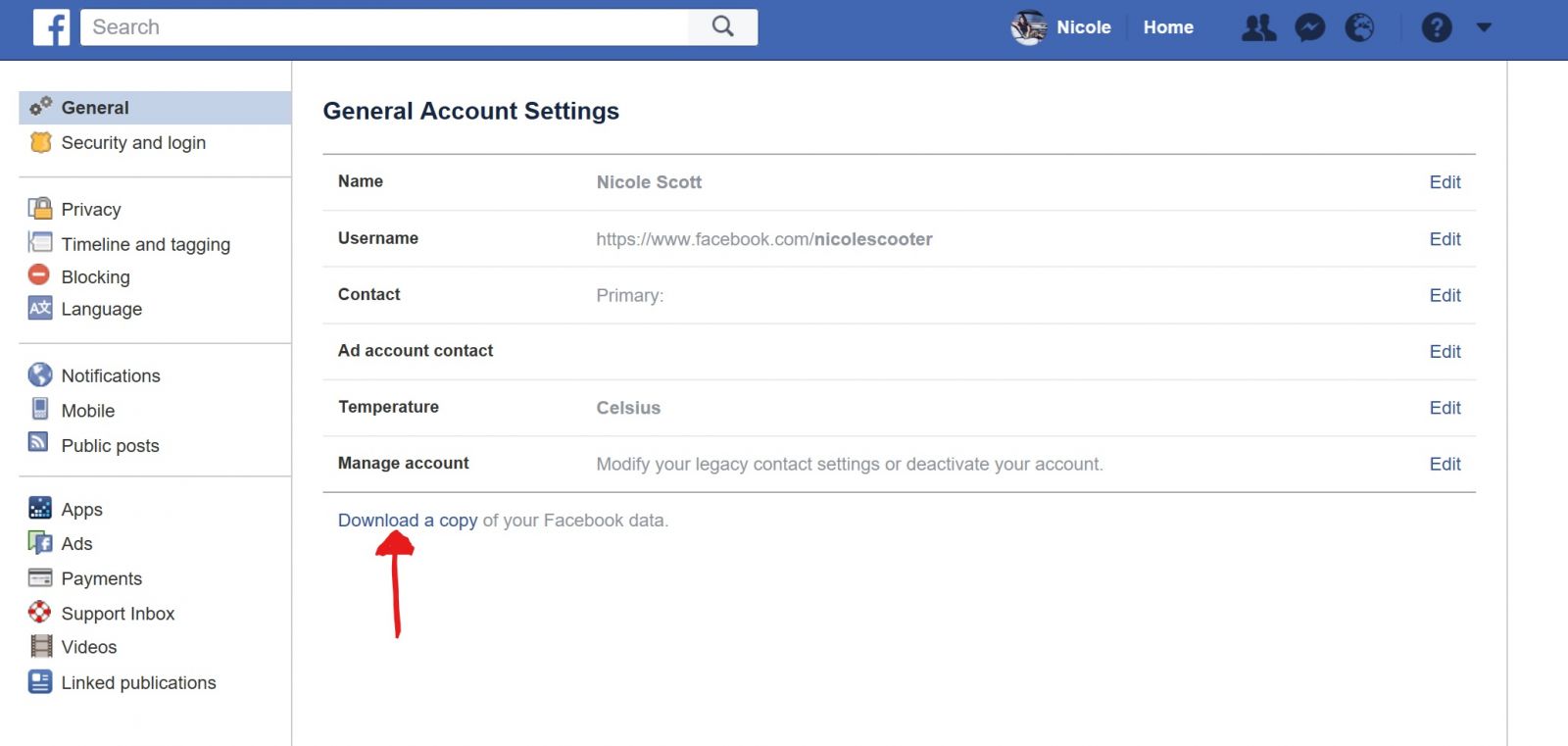1568x746 pixels.
Task: Open Privacy settings
Action: (91, 209)
